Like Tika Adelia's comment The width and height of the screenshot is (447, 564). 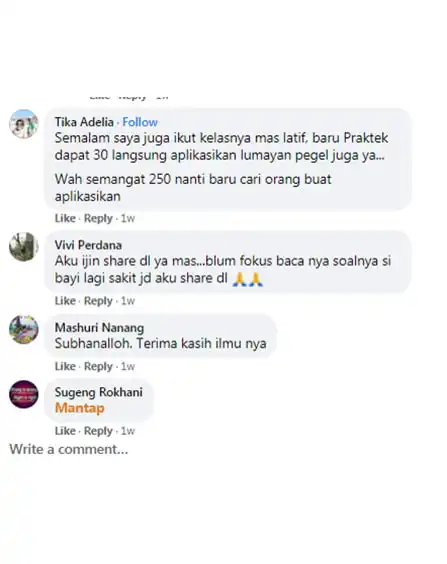pyautogui.click(x=65, y=218)
